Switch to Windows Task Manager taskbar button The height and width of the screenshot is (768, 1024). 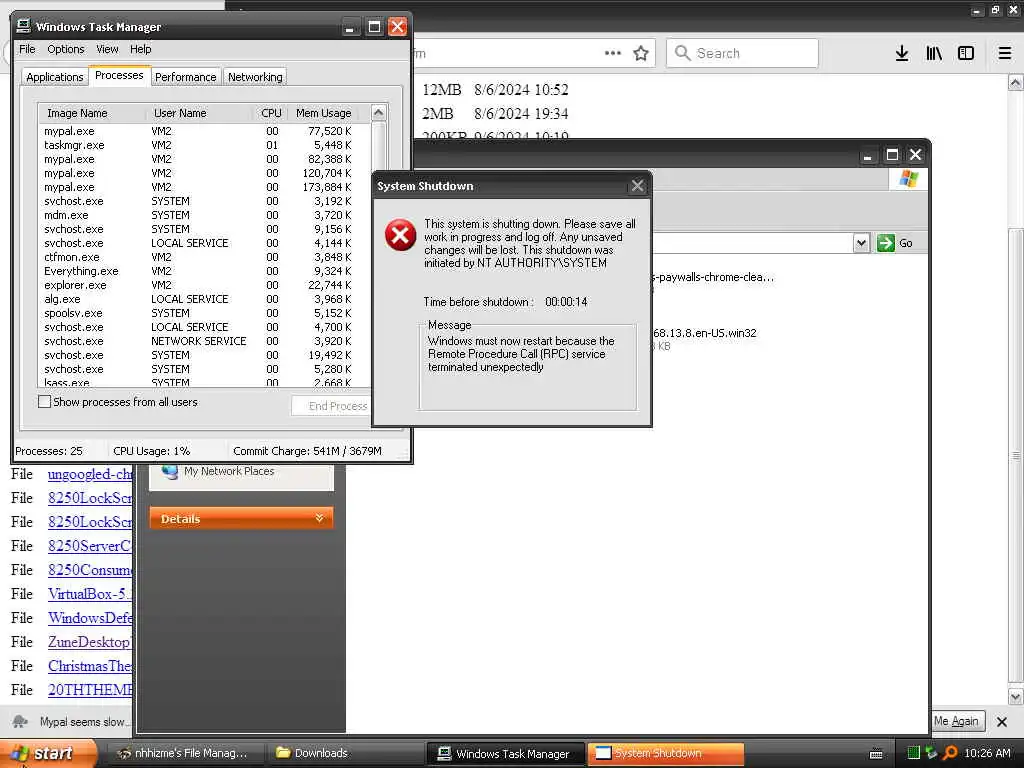pos(505,754)
